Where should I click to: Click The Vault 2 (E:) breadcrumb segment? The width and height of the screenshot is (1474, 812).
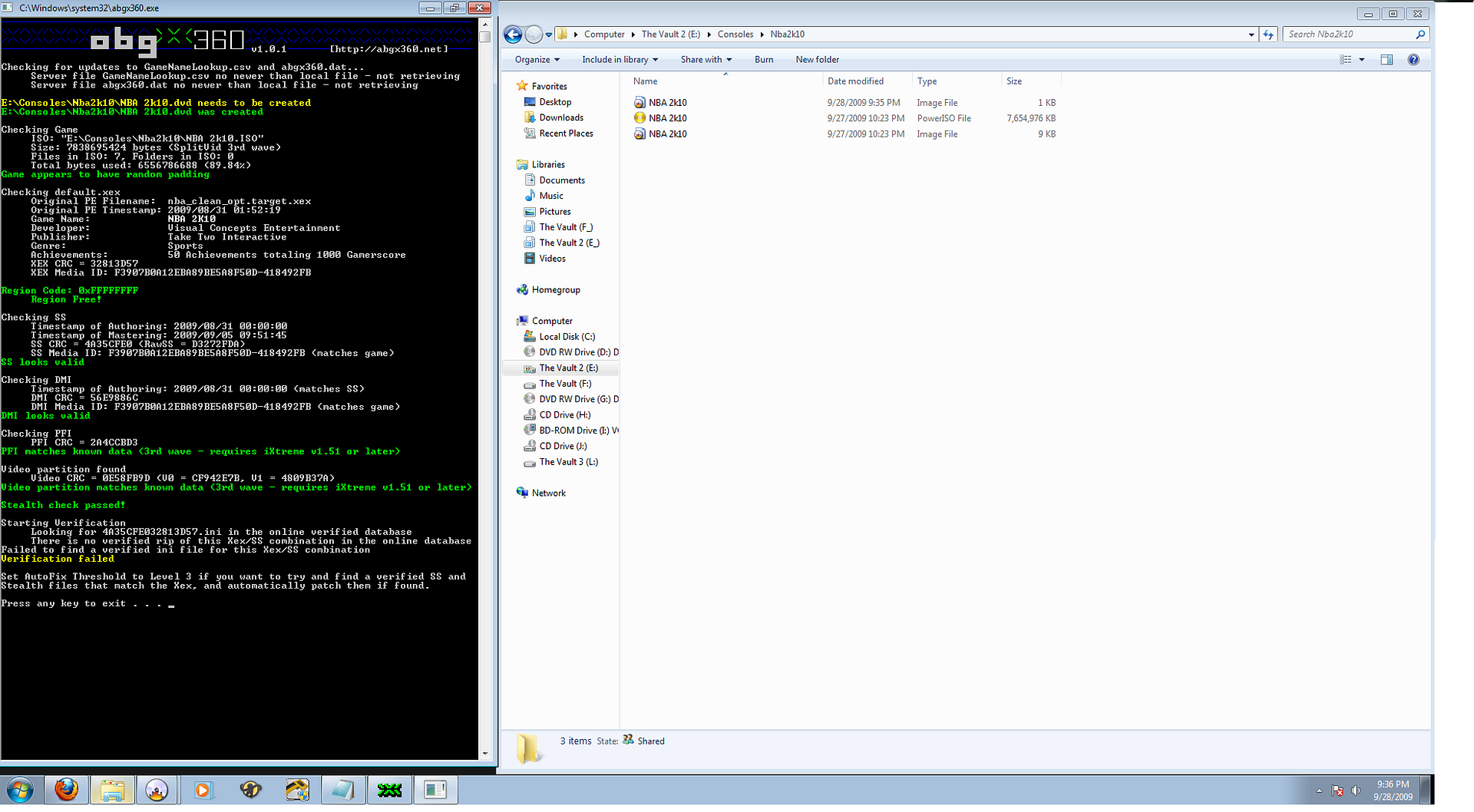[x=671, y=35]
